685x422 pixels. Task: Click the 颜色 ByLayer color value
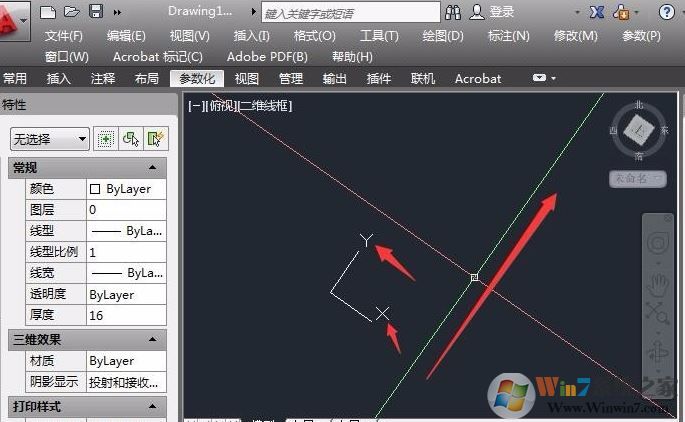tap(126, 189)
